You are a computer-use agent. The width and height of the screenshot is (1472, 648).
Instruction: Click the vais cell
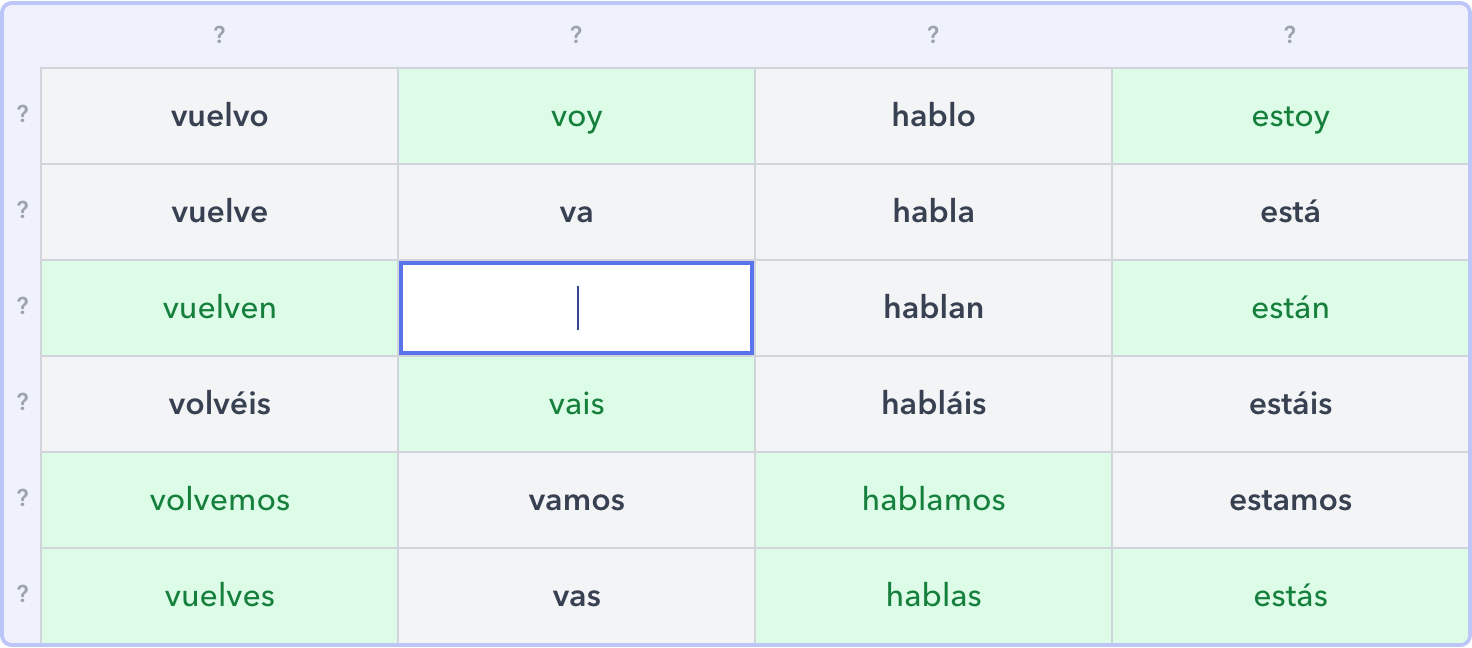click(576, 403)
